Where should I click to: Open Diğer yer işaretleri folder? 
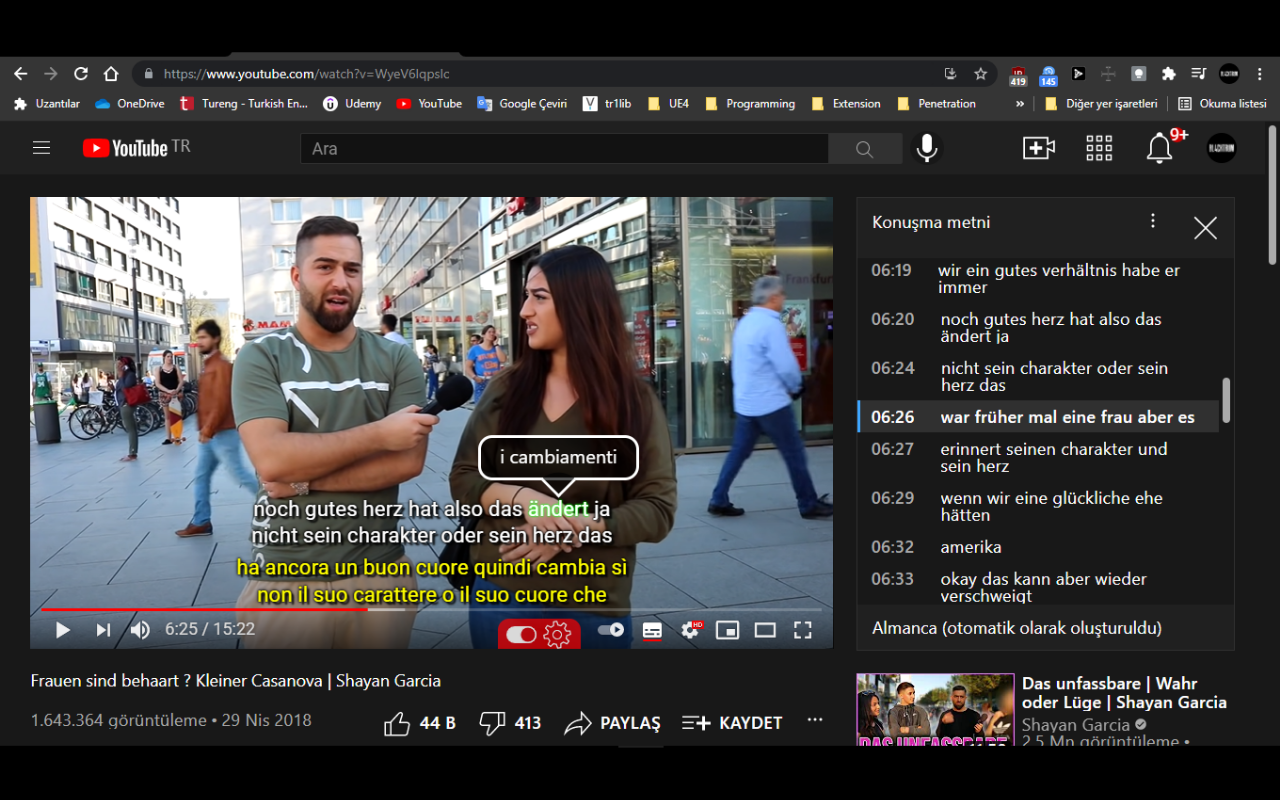point(1101,104)
